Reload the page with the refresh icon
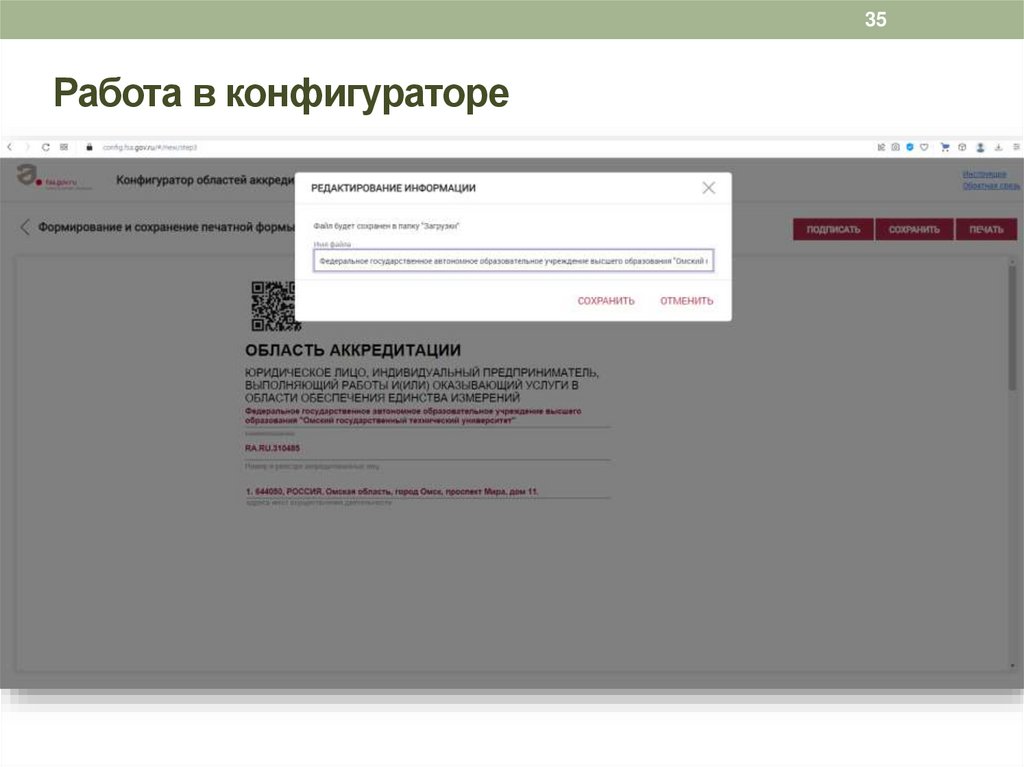The image size is (1024, 767). click(45, 146)
